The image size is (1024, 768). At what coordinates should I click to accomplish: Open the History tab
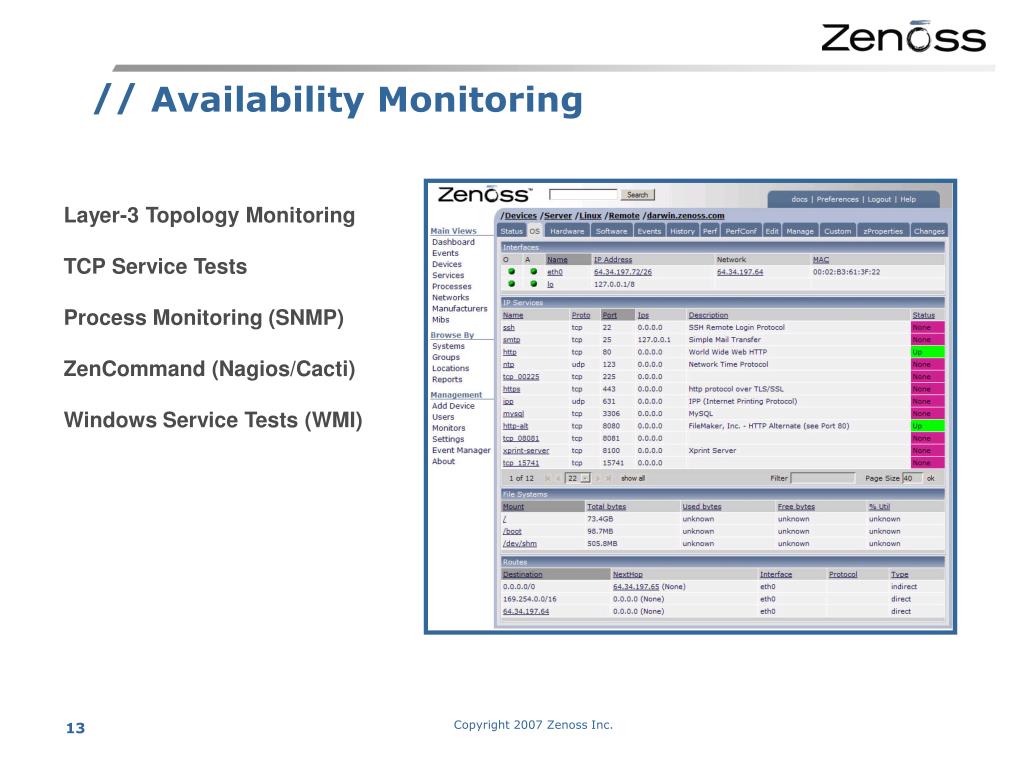coord(682,231)
